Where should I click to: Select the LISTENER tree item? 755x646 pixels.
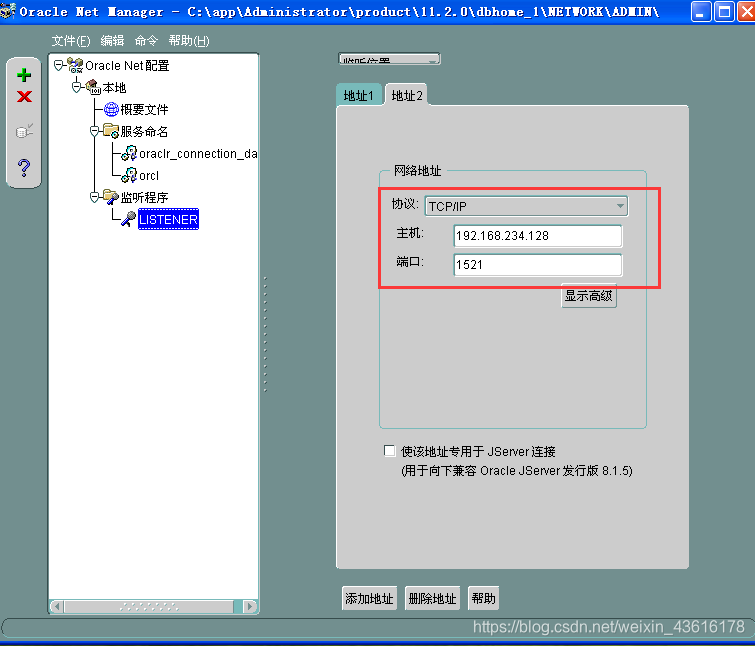pyautogui.click(x=168, y=219)
